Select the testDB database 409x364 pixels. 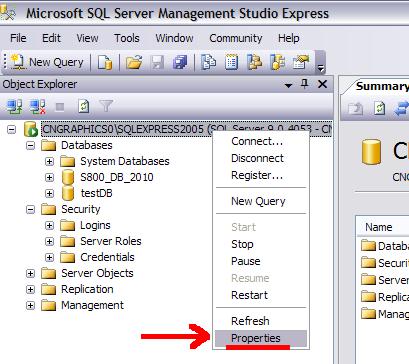[97, 193]
